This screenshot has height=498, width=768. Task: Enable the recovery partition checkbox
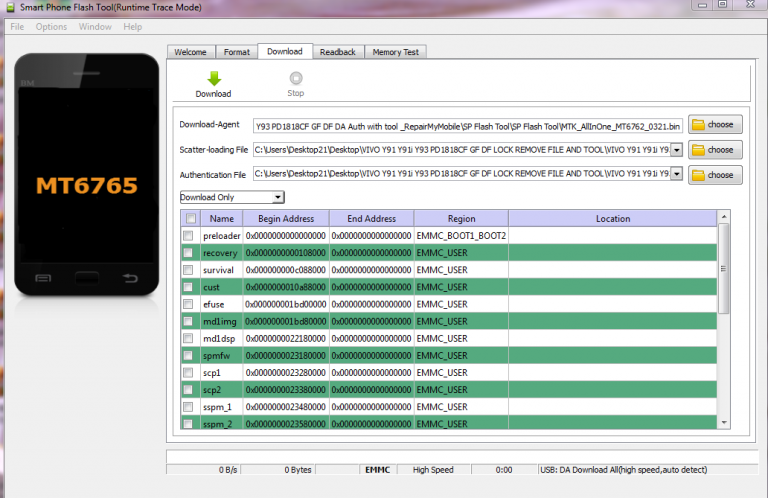click(x=188, y=253)
